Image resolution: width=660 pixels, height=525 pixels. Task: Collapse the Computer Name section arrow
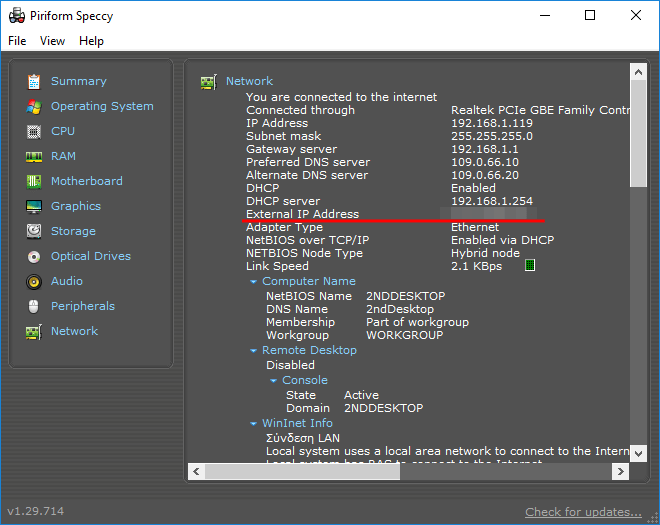(253, 281)
